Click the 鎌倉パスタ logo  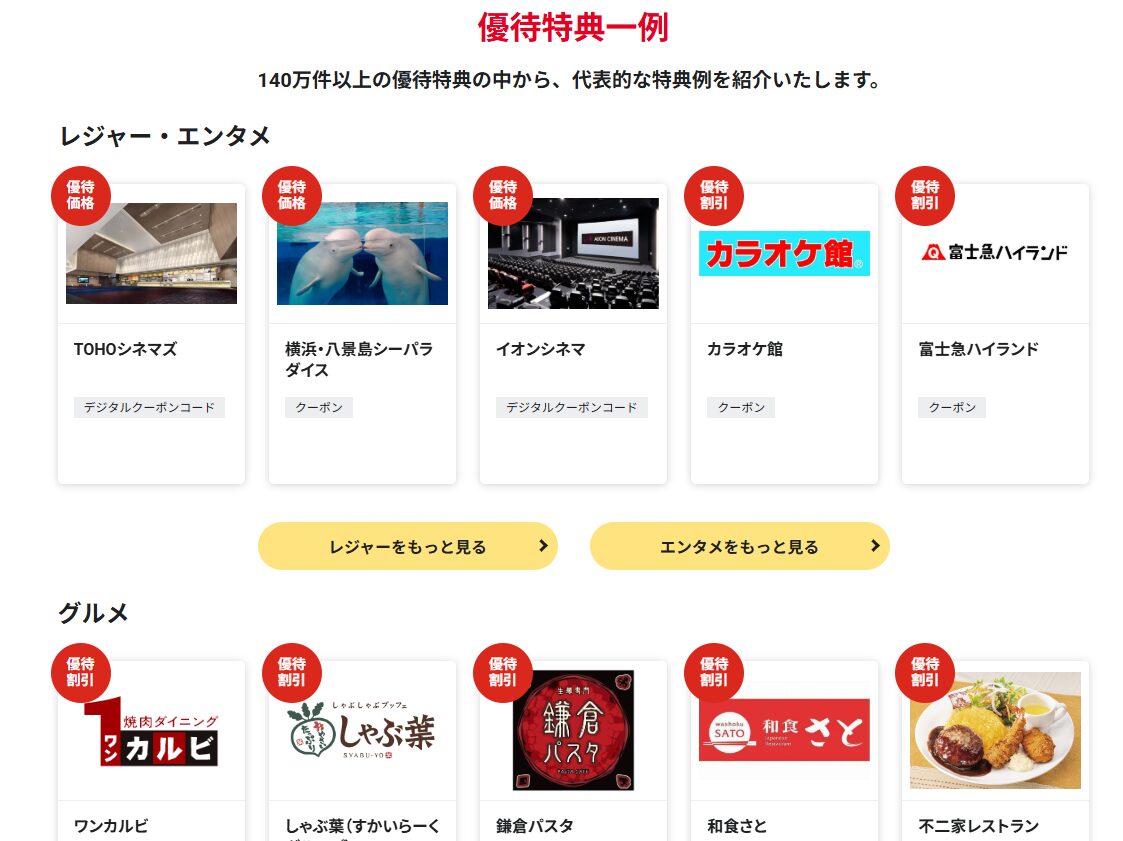pyautogui.click(x=573, y=730)
